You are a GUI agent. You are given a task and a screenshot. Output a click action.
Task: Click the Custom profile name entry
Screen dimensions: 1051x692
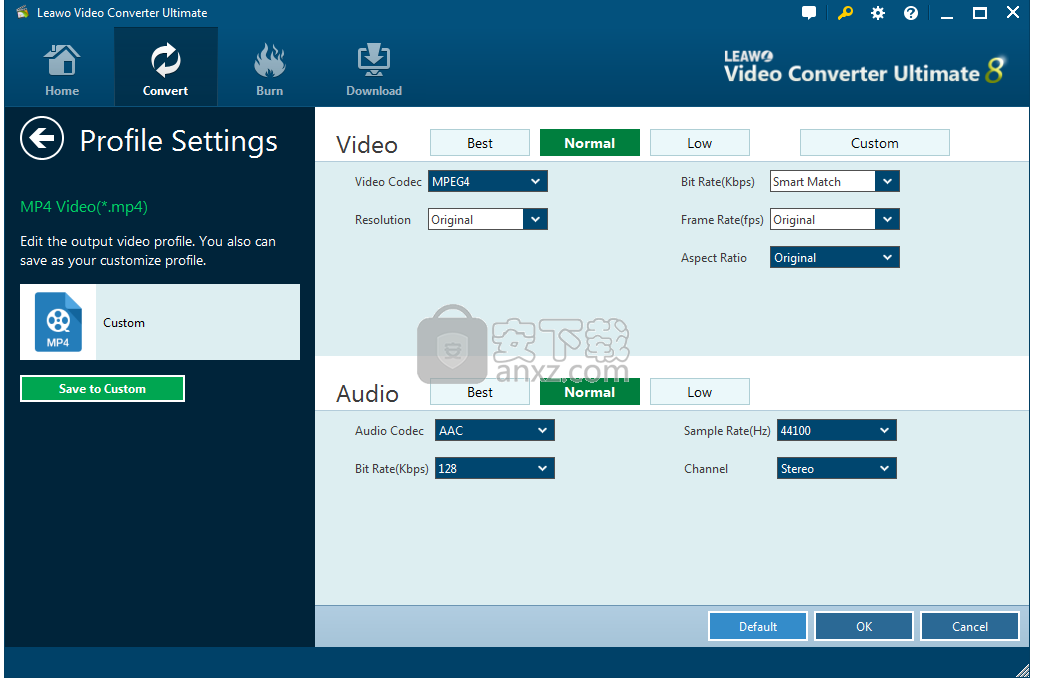(x=160, y=322)
